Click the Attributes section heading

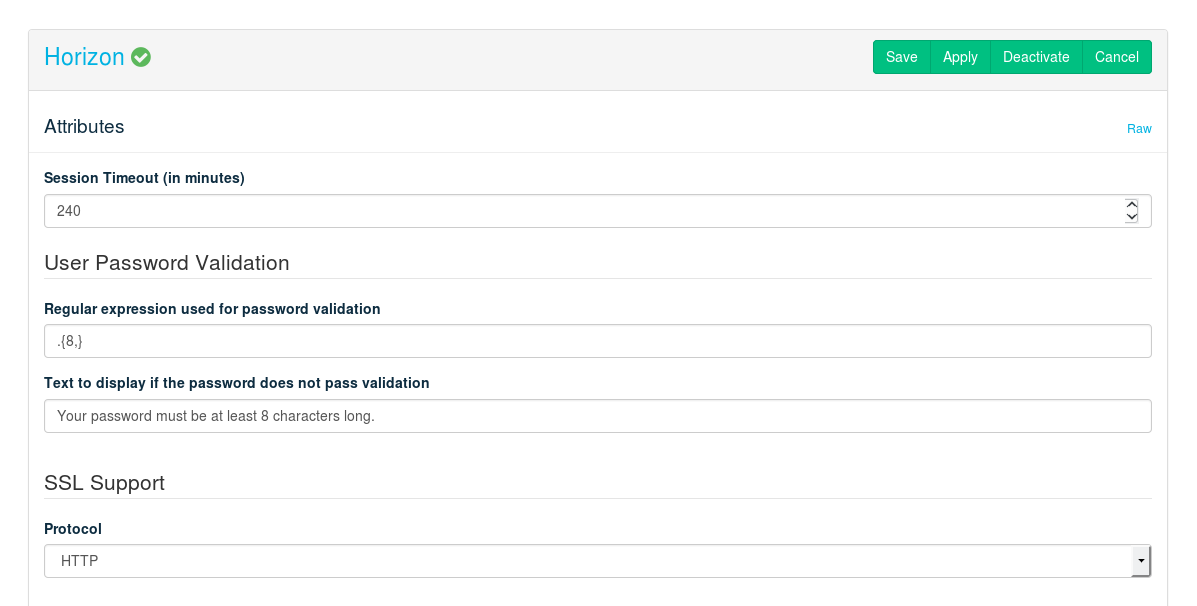[84, 127]
